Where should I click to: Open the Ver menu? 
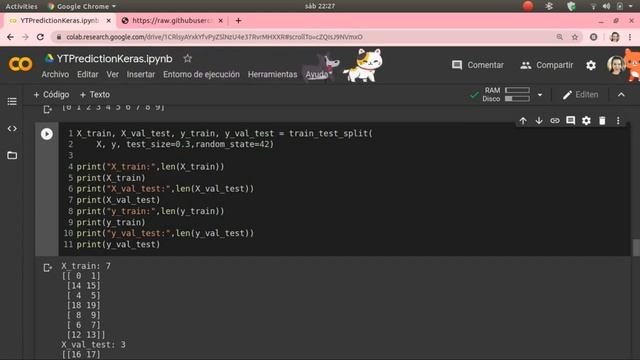point(113,74)
